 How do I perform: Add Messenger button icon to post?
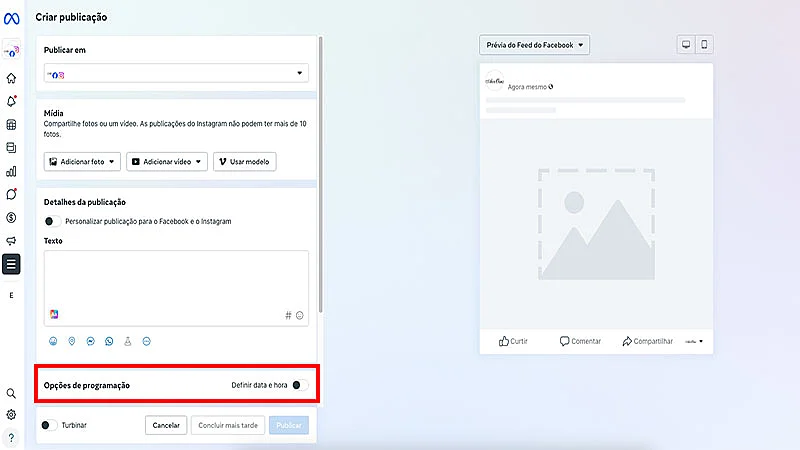pyautogui.click(x=90, y=341)
